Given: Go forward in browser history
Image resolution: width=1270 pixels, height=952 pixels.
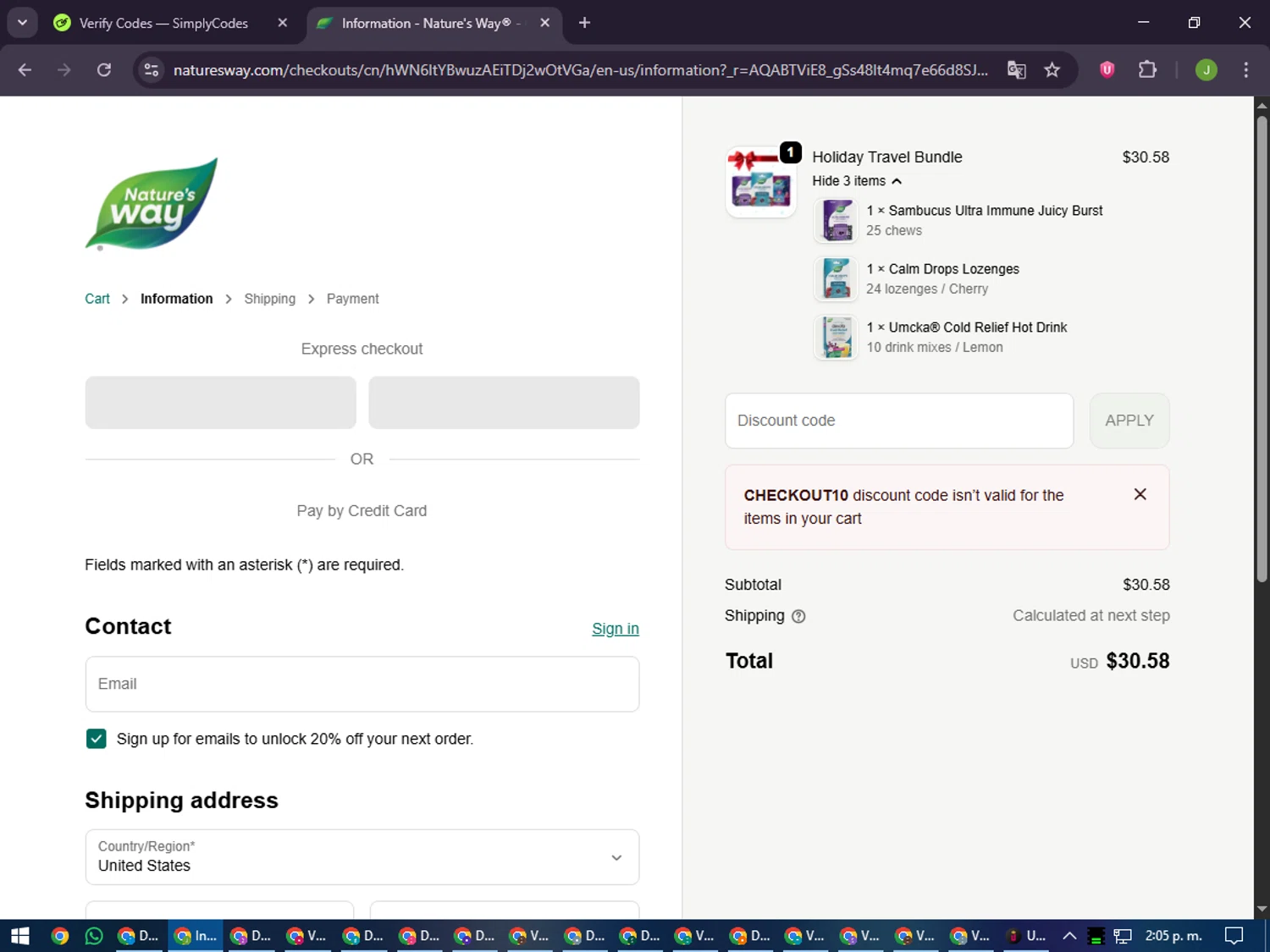Looking at the screenshot, I should [x=64, y=69].
